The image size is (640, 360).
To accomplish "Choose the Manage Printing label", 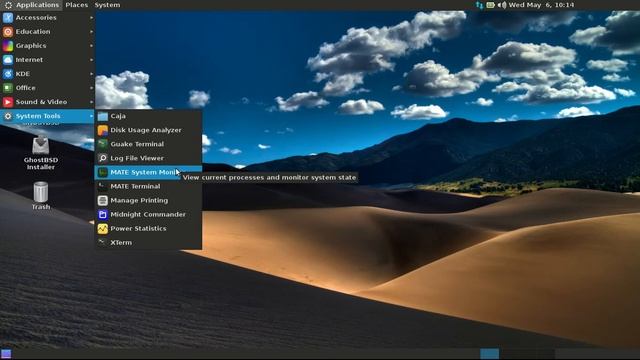I will click(139, 200).
